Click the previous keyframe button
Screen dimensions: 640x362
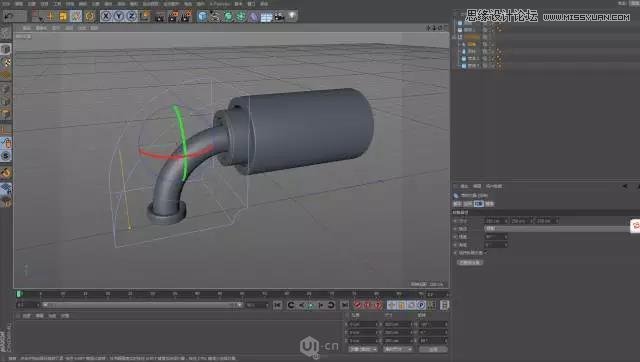tap(291, 305)
